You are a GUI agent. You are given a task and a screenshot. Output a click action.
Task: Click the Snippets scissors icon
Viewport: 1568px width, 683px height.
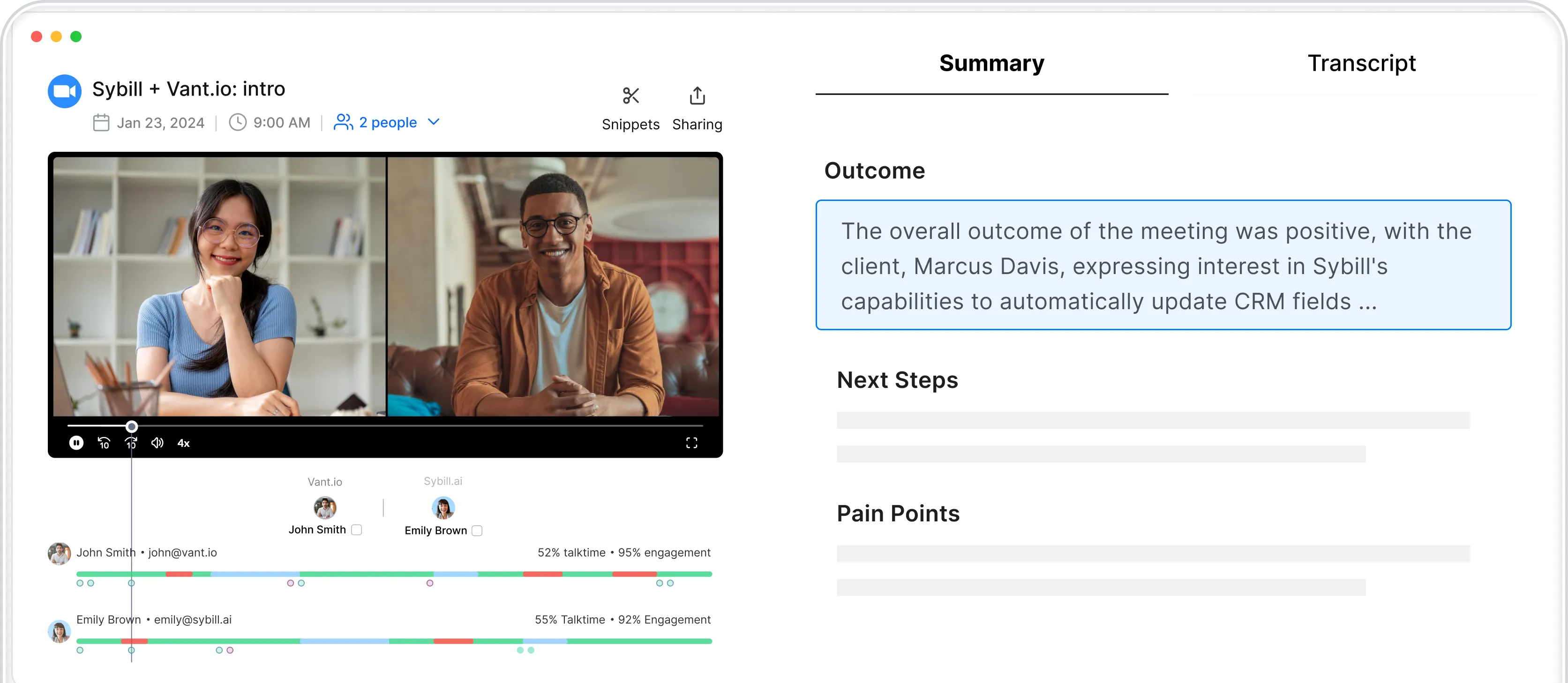[x=630, y=96]
